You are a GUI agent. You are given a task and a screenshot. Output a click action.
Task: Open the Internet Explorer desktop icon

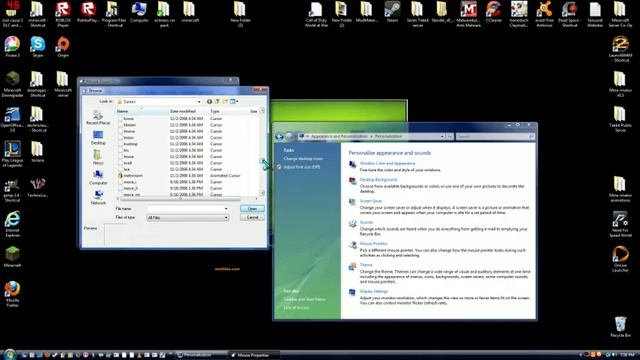click(12, 224)
